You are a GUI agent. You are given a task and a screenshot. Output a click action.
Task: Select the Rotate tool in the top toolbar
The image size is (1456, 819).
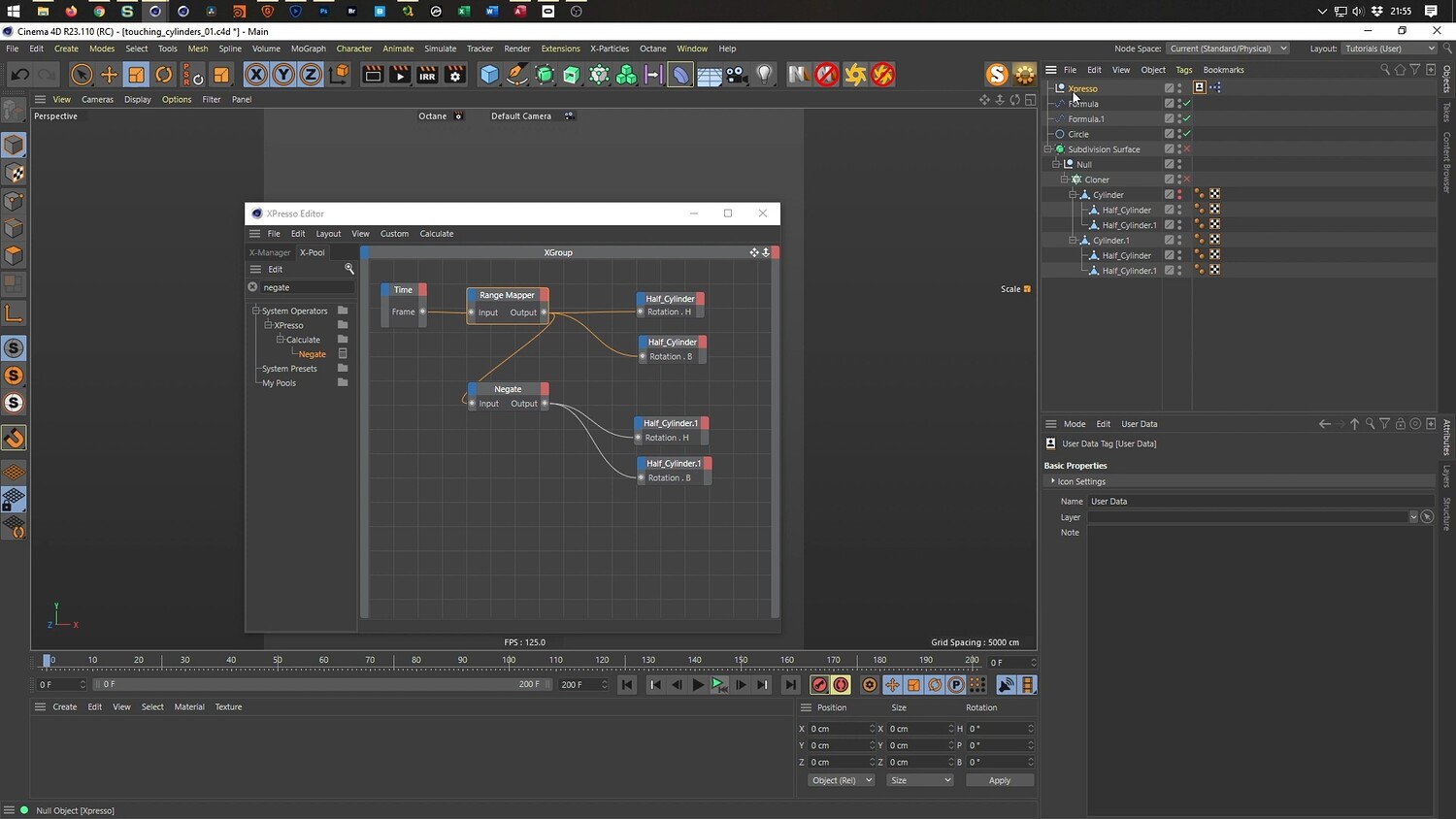pos(164,75)
